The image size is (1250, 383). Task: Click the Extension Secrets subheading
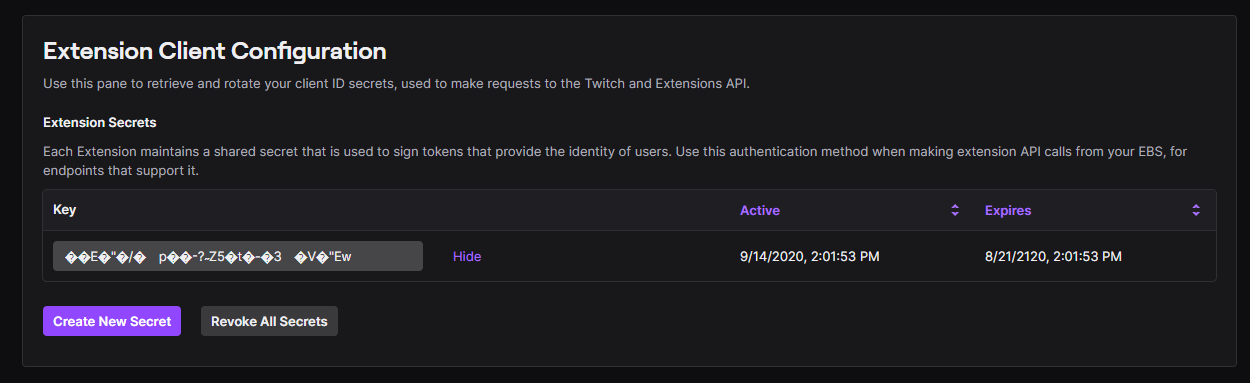pos(100,122)
